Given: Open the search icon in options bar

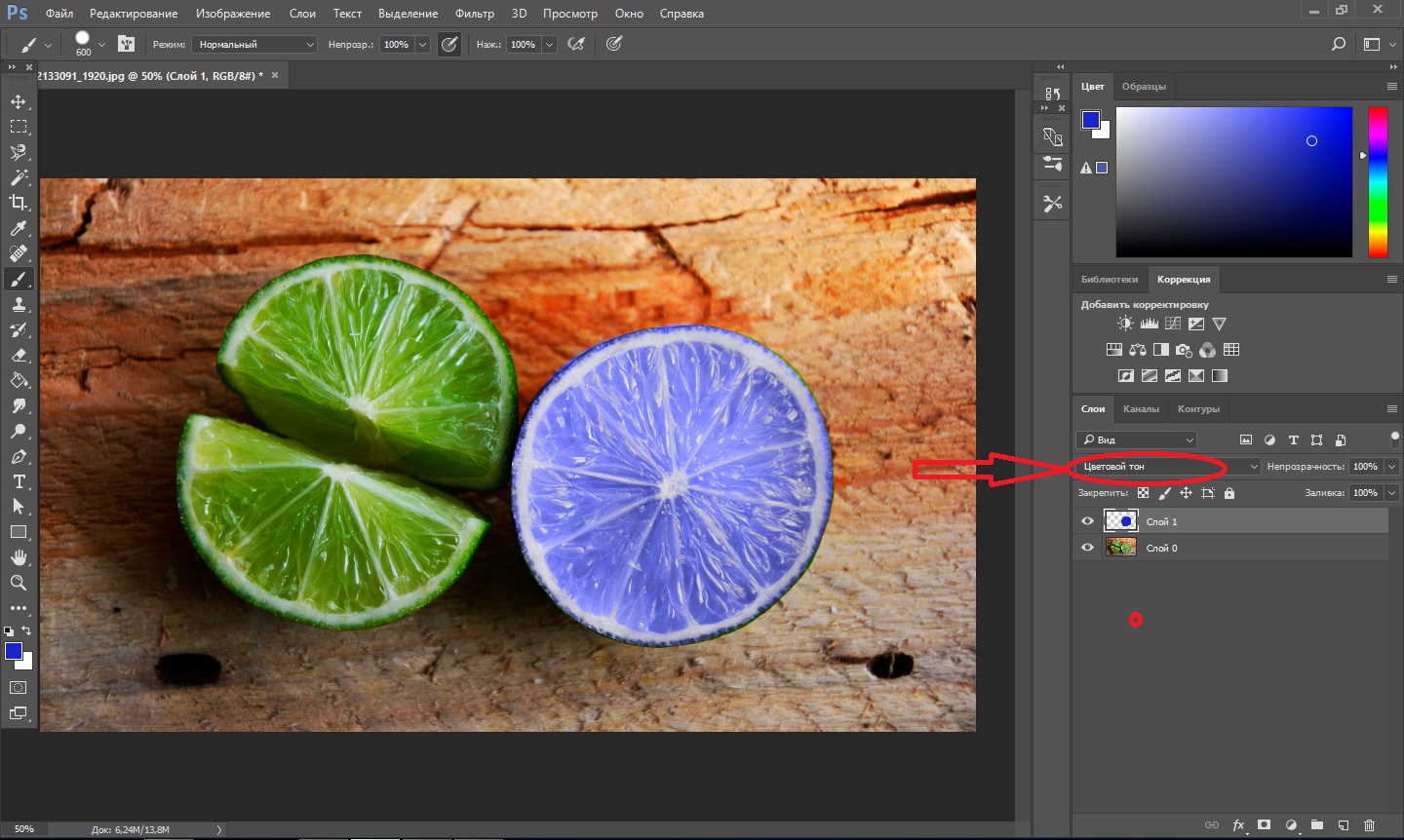Looking at the screenshot, I should tap(1339, 44).
